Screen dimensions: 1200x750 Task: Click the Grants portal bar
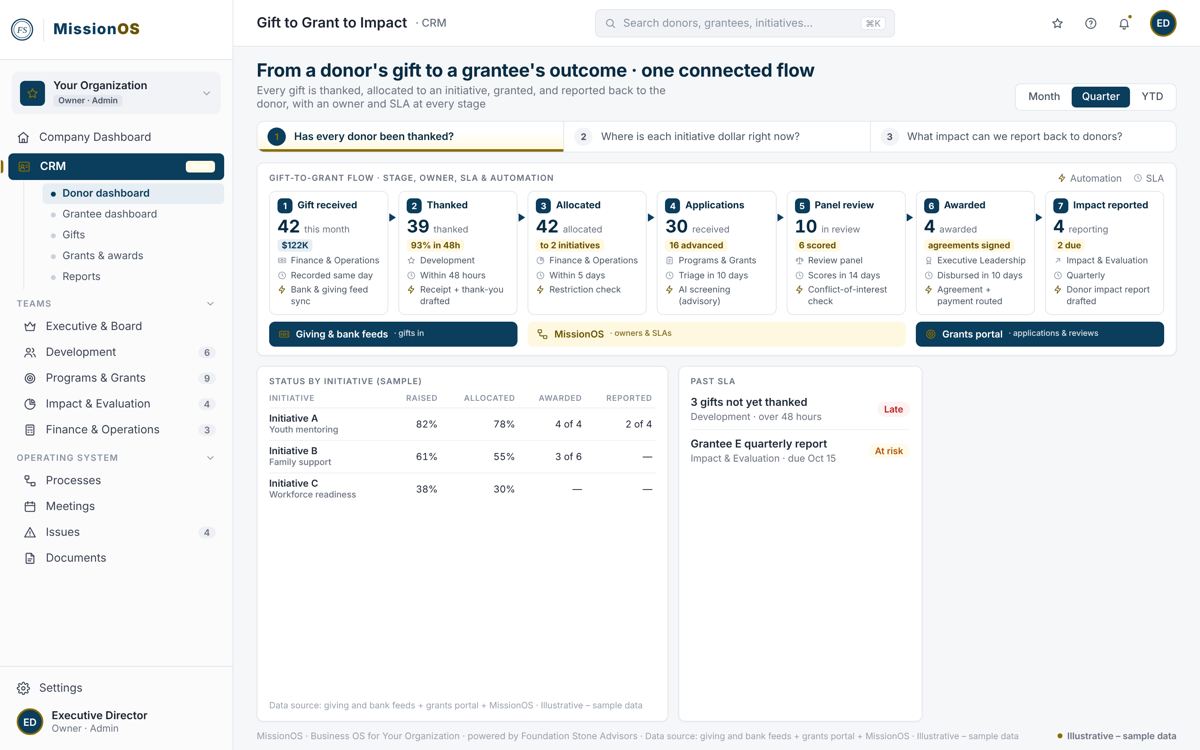(1040, 334)
